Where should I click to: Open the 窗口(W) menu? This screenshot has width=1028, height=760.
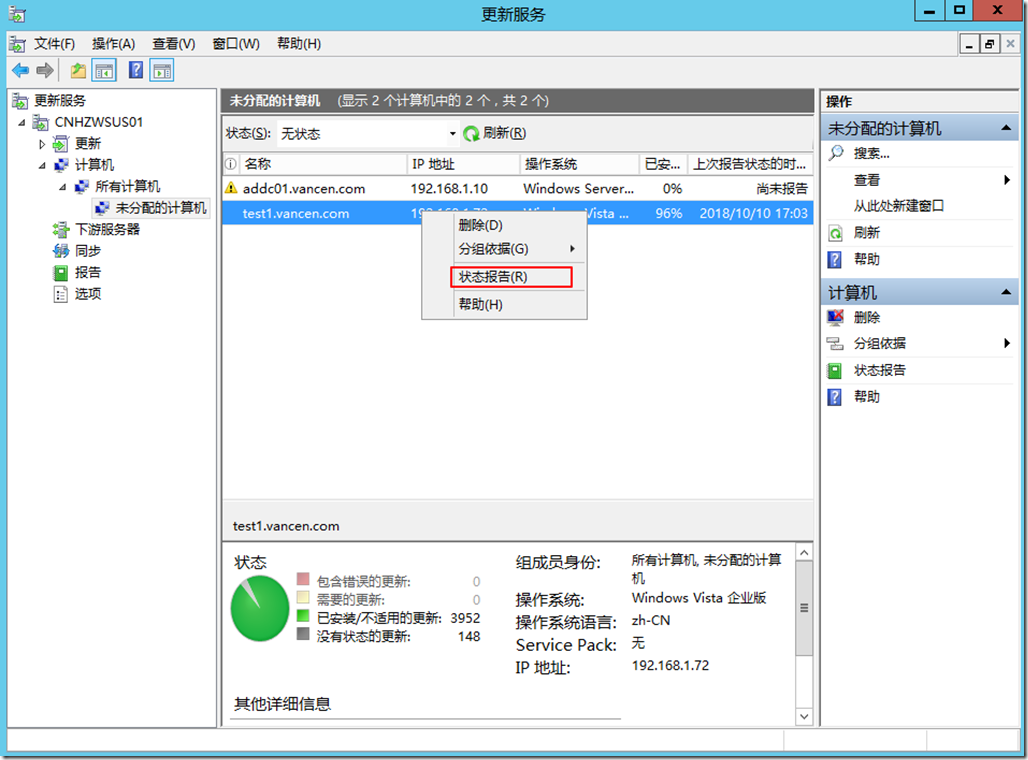tap(236, 44)
